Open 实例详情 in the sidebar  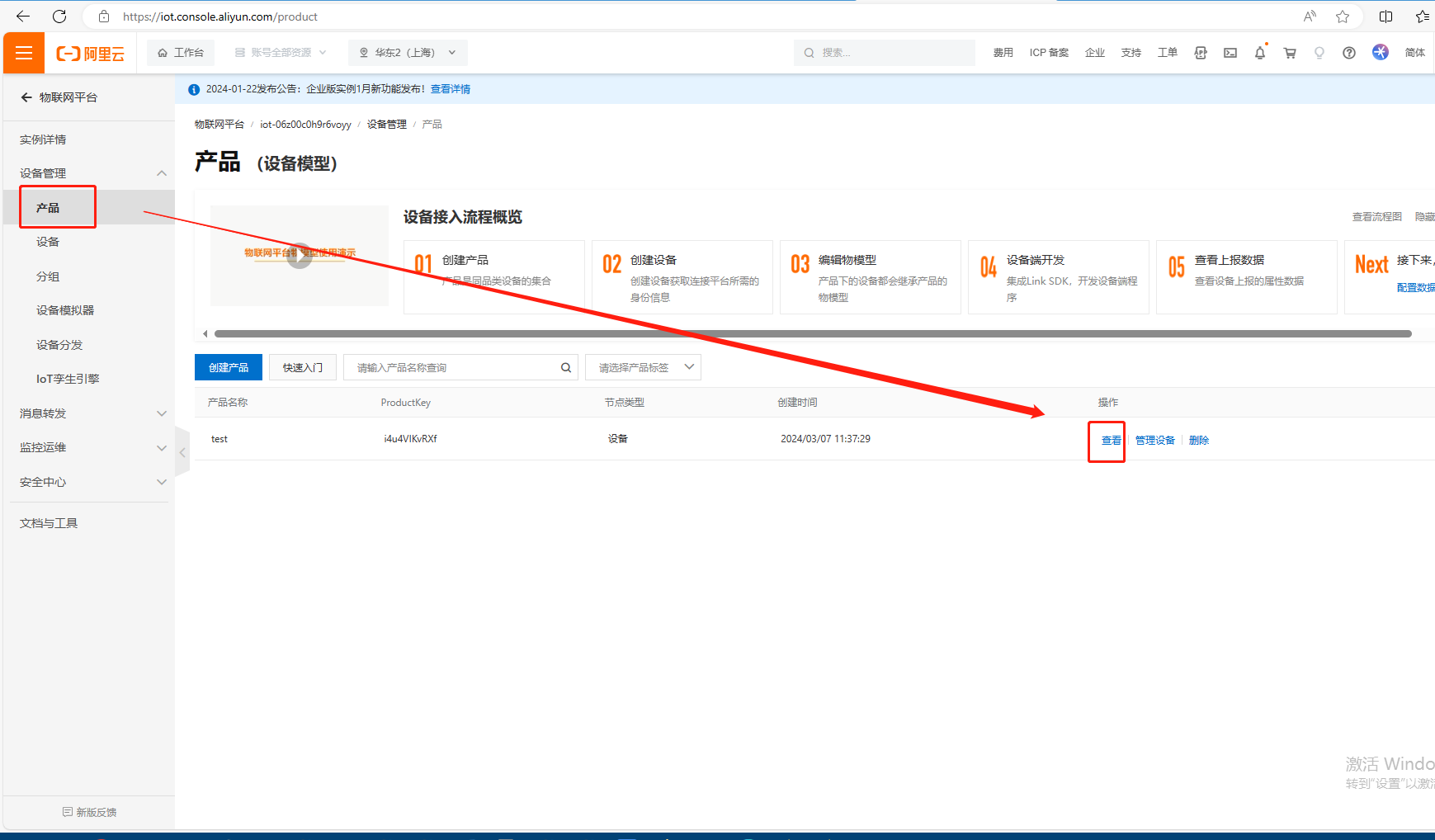[43, 139]
